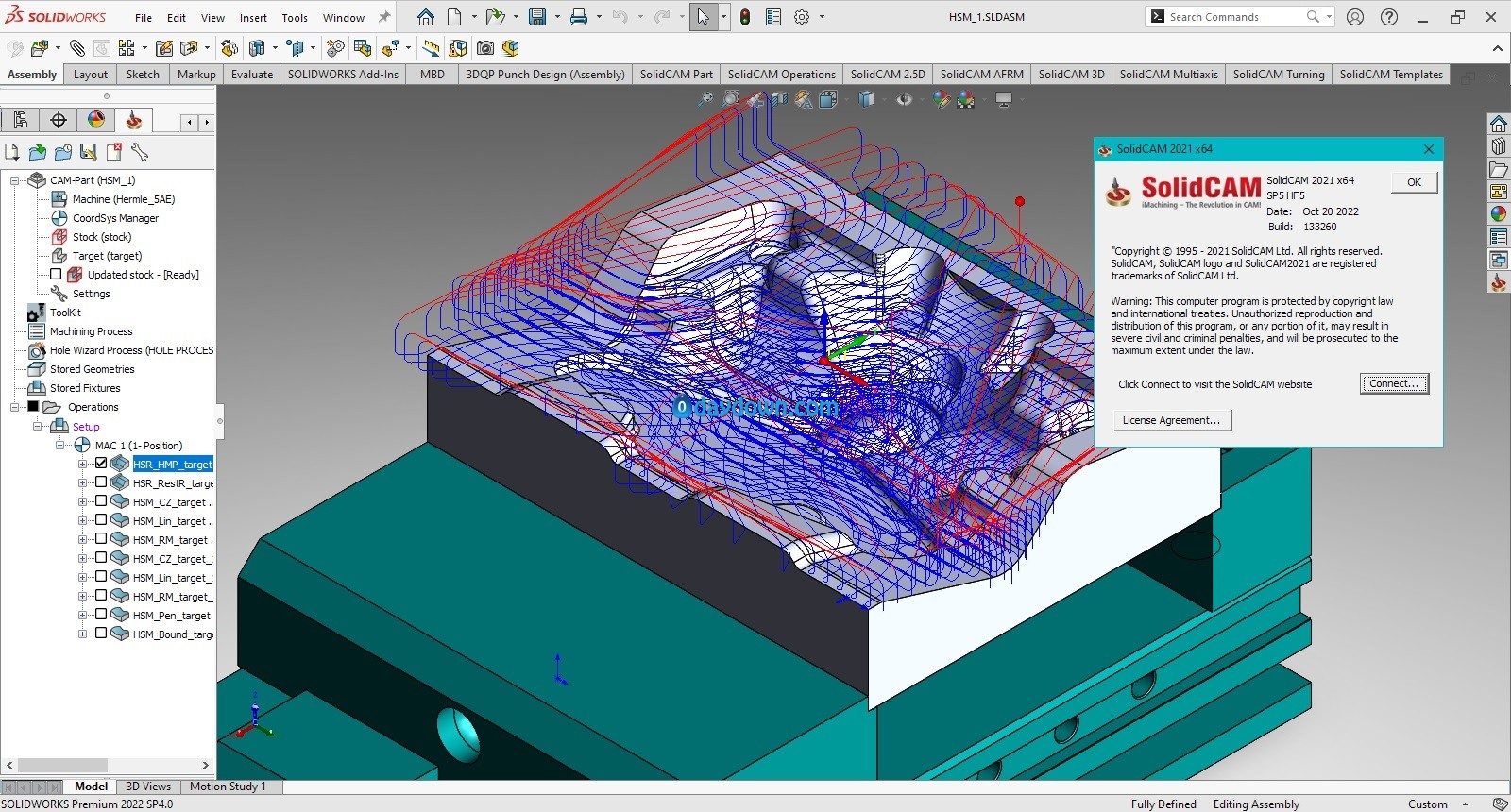Viewport: 1511px width, 812px height.
Task: Click the wrench icon in SolidCAM Manager toolbar
Action: point(139,152)
